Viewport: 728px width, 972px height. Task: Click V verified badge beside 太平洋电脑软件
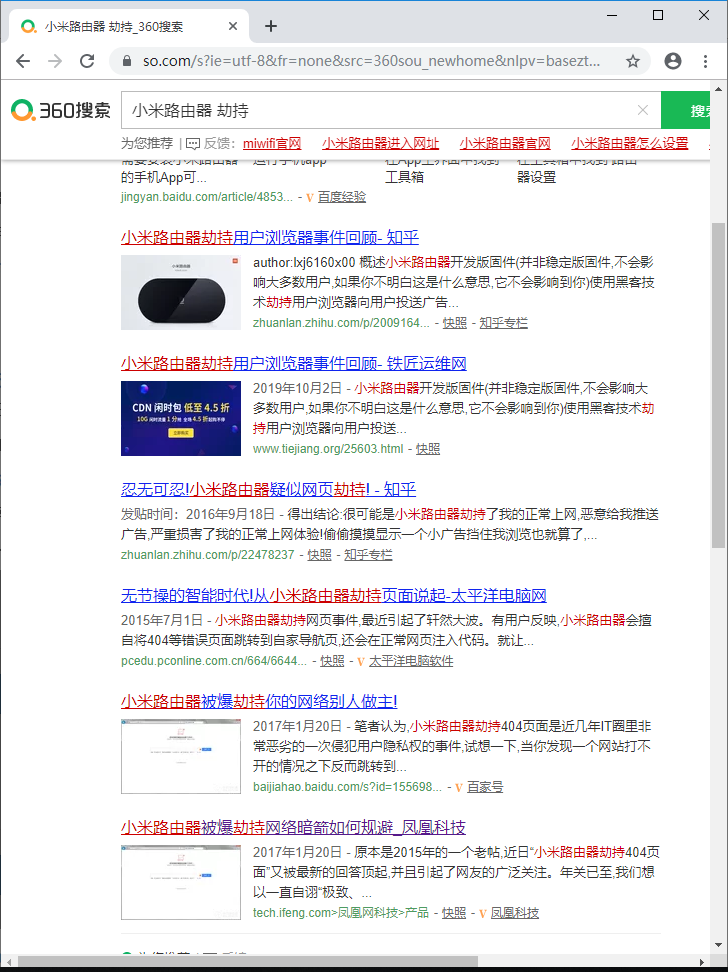point(361,661)
